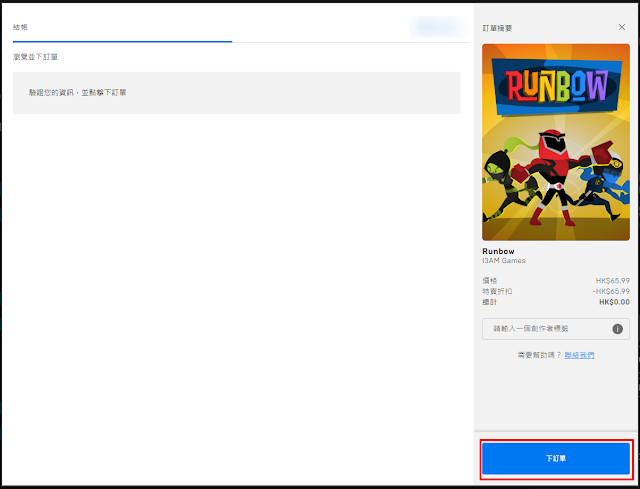Click the discount value -HK$65.99
This screenshot has height=489, width=640.
point(611,291)
